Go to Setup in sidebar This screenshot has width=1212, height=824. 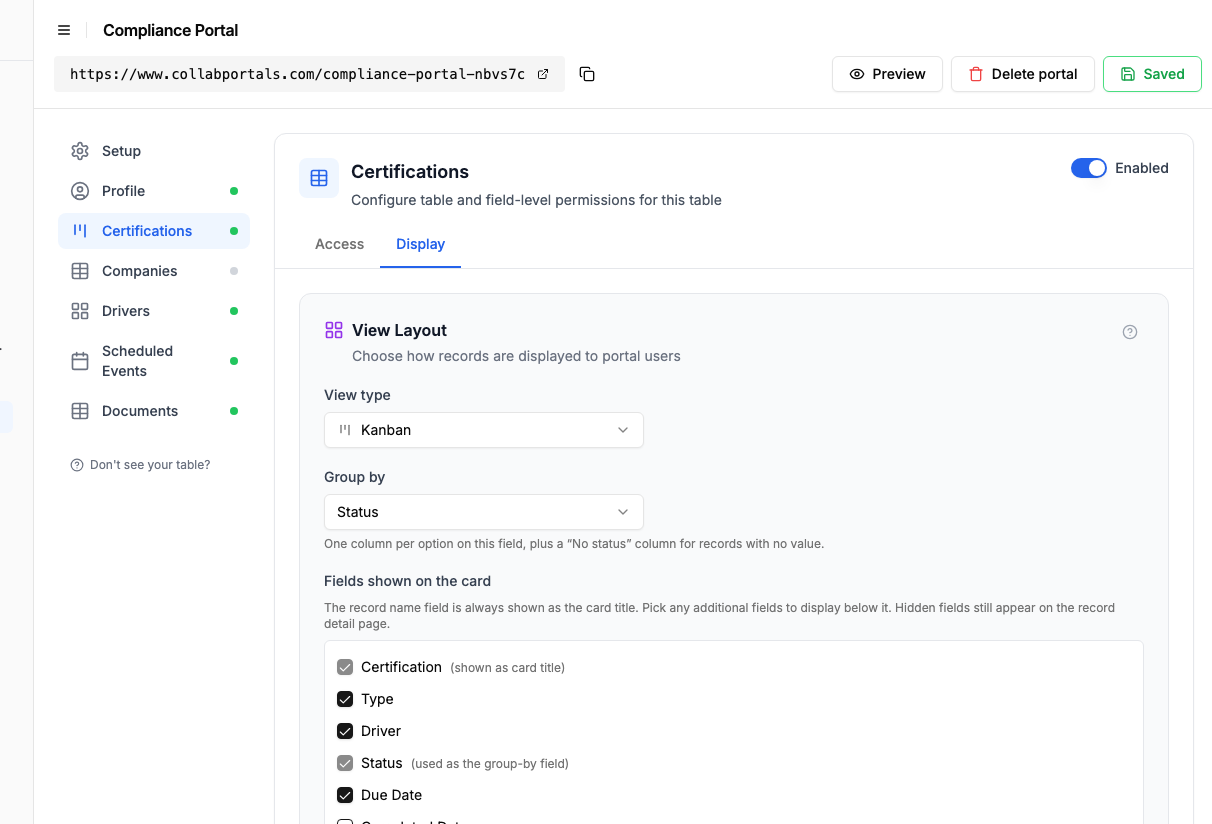pyautogui.click(x=154, y=151)
